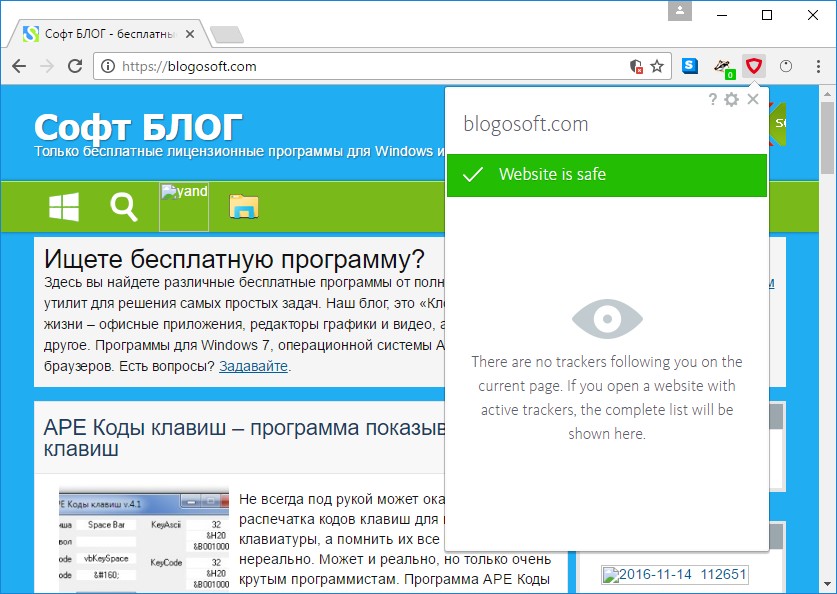Open a new tab
This screenshot has height=594, width=837.
click(x=227, y=35)
